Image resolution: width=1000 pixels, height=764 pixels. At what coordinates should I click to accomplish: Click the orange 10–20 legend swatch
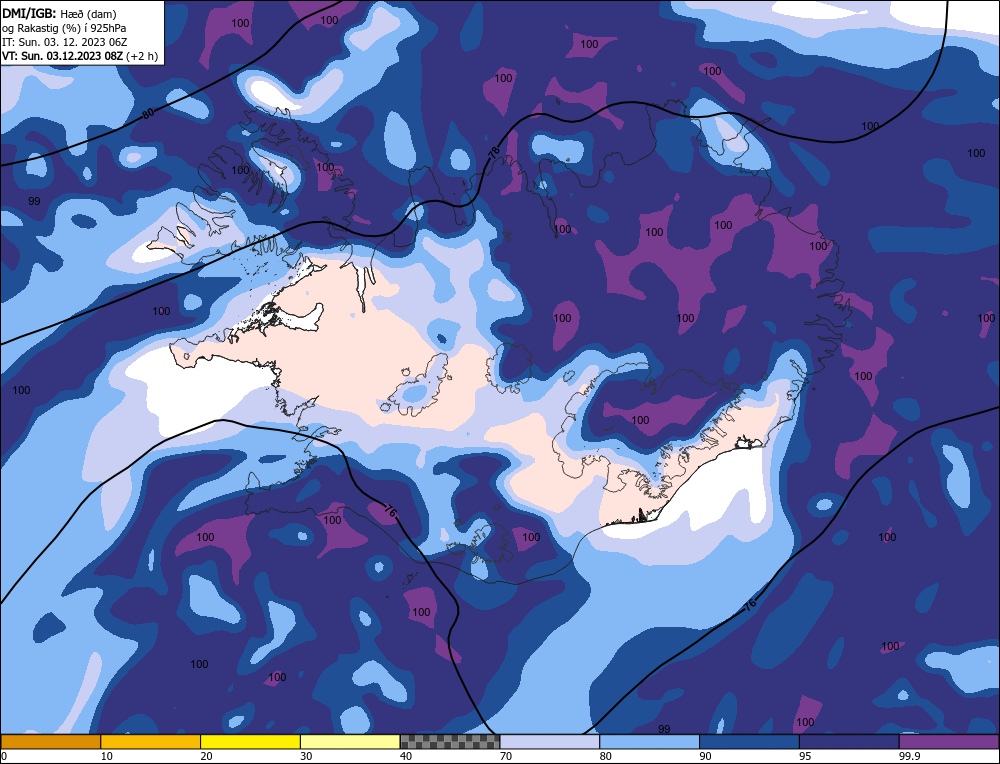[151, 741]
